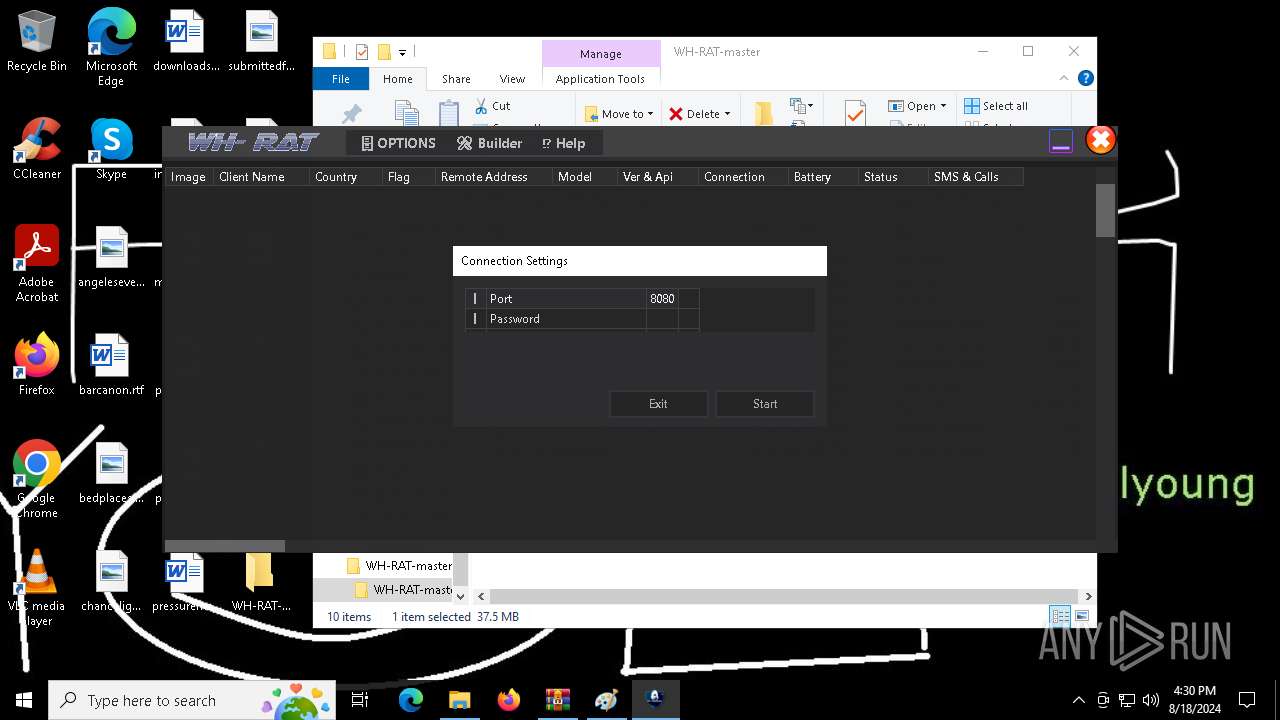The width and height of the screenshot is (1280, 720).
Task: Click the Start button in Connection Settings
Action: tap(765, 404)
